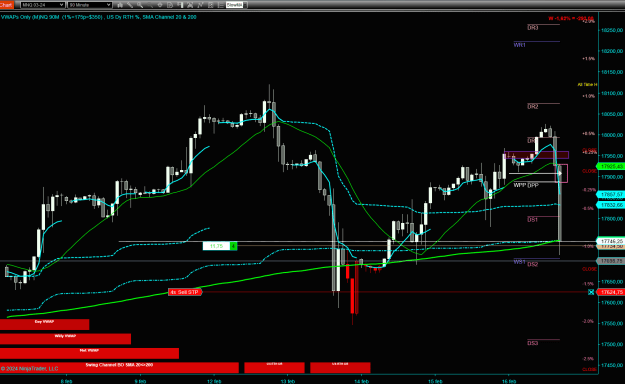Image resolution: width=625 pixels, height=384 pixels.
Task: Click the 18000,00 price axis label
Action: (x=612, y=135)
